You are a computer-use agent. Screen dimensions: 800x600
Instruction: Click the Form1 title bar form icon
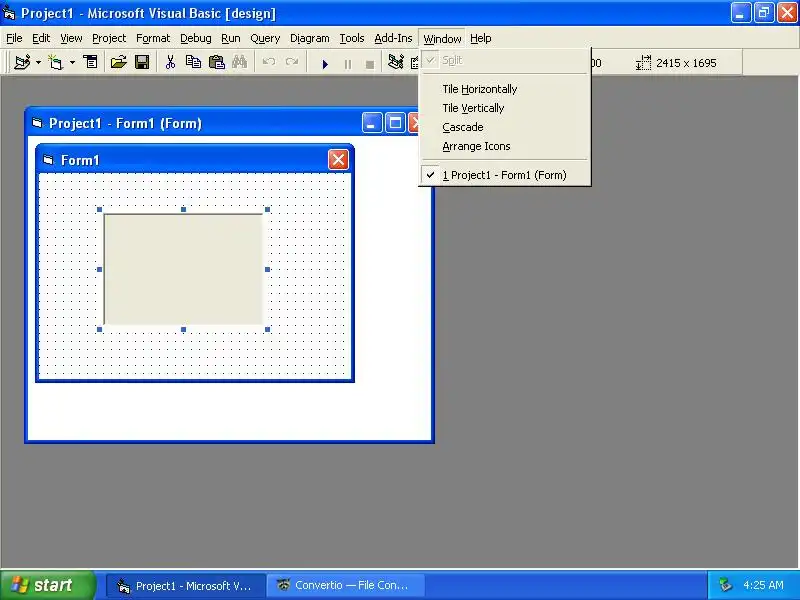pos(48,160)
